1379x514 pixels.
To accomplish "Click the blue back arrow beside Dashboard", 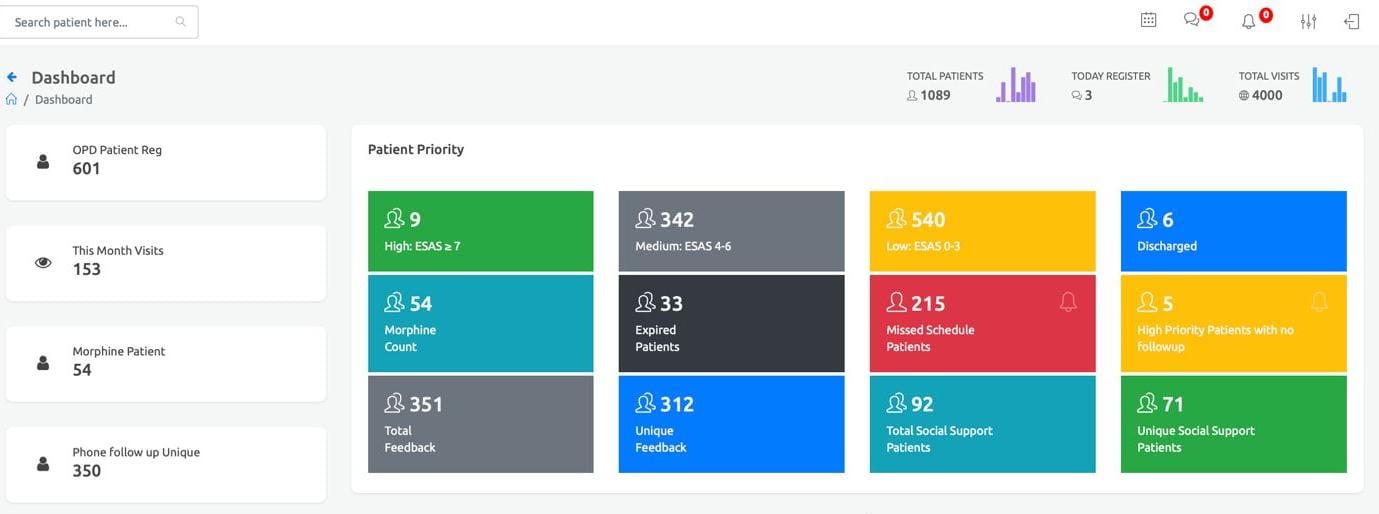I will (x=12, y=77).
